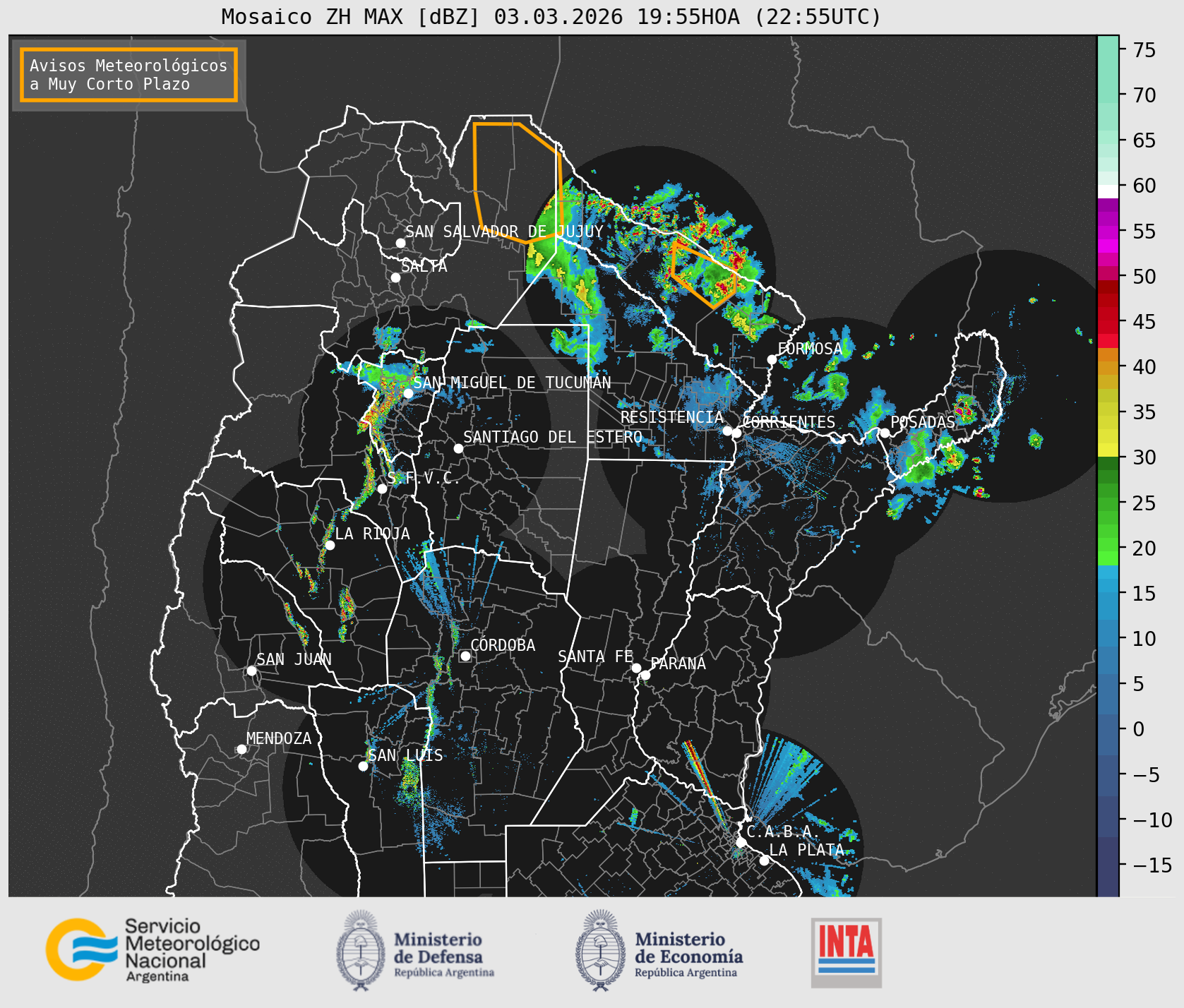
Task: Click the SANTA FE city label
Action: click(595, 656)
